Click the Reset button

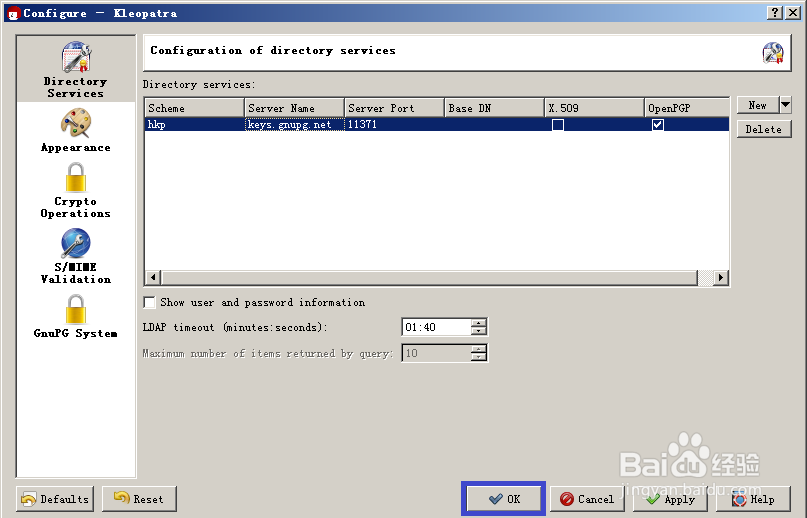[x=139, y=498]
